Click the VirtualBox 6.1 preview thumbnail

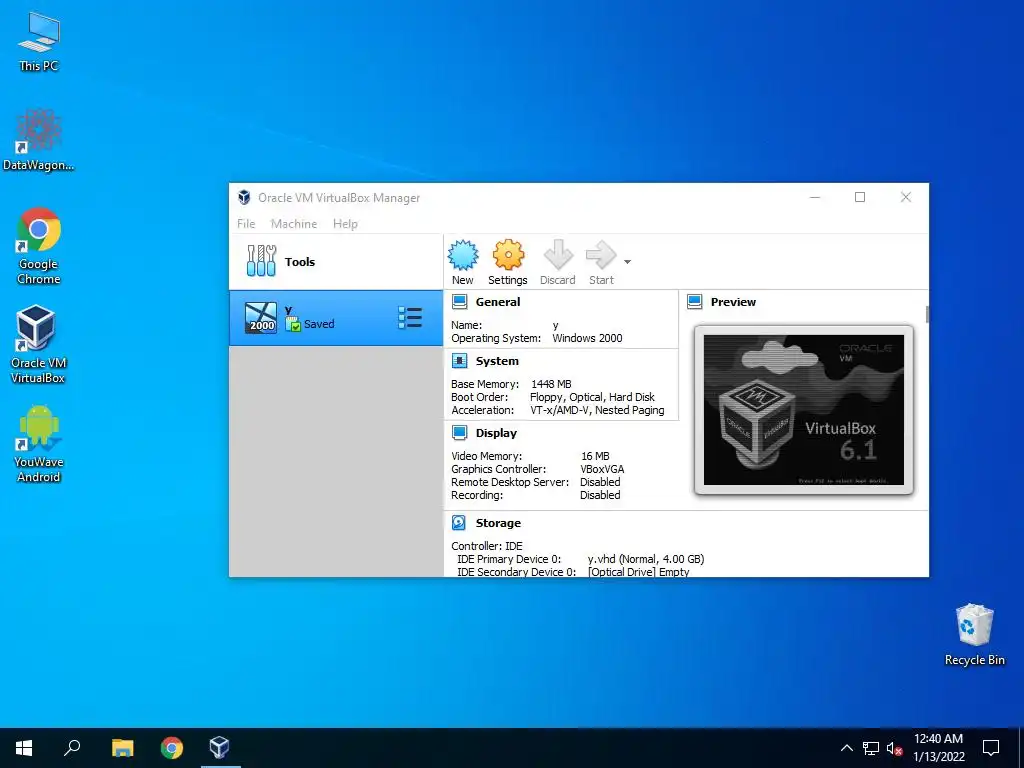(x=803, y=410)
